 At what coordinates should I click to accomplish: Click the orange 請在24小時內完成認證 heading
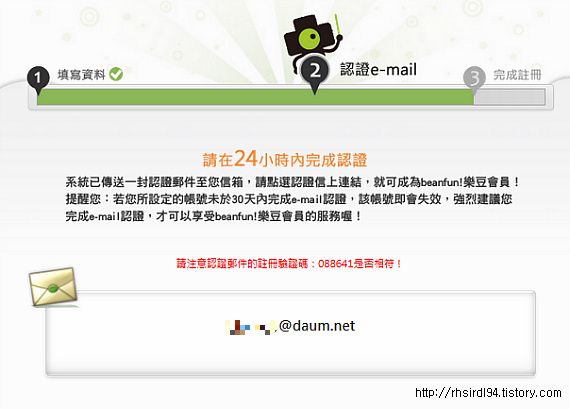(285, 159)
